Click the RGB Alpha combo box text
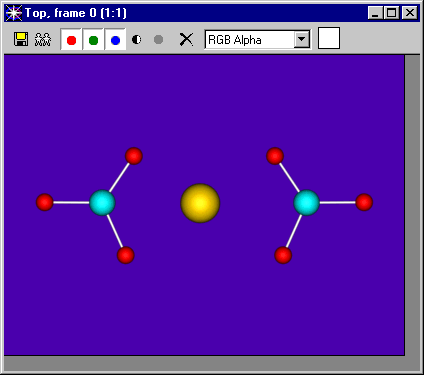424x375 pixels. pyautogui.click(x=235, y=40)
